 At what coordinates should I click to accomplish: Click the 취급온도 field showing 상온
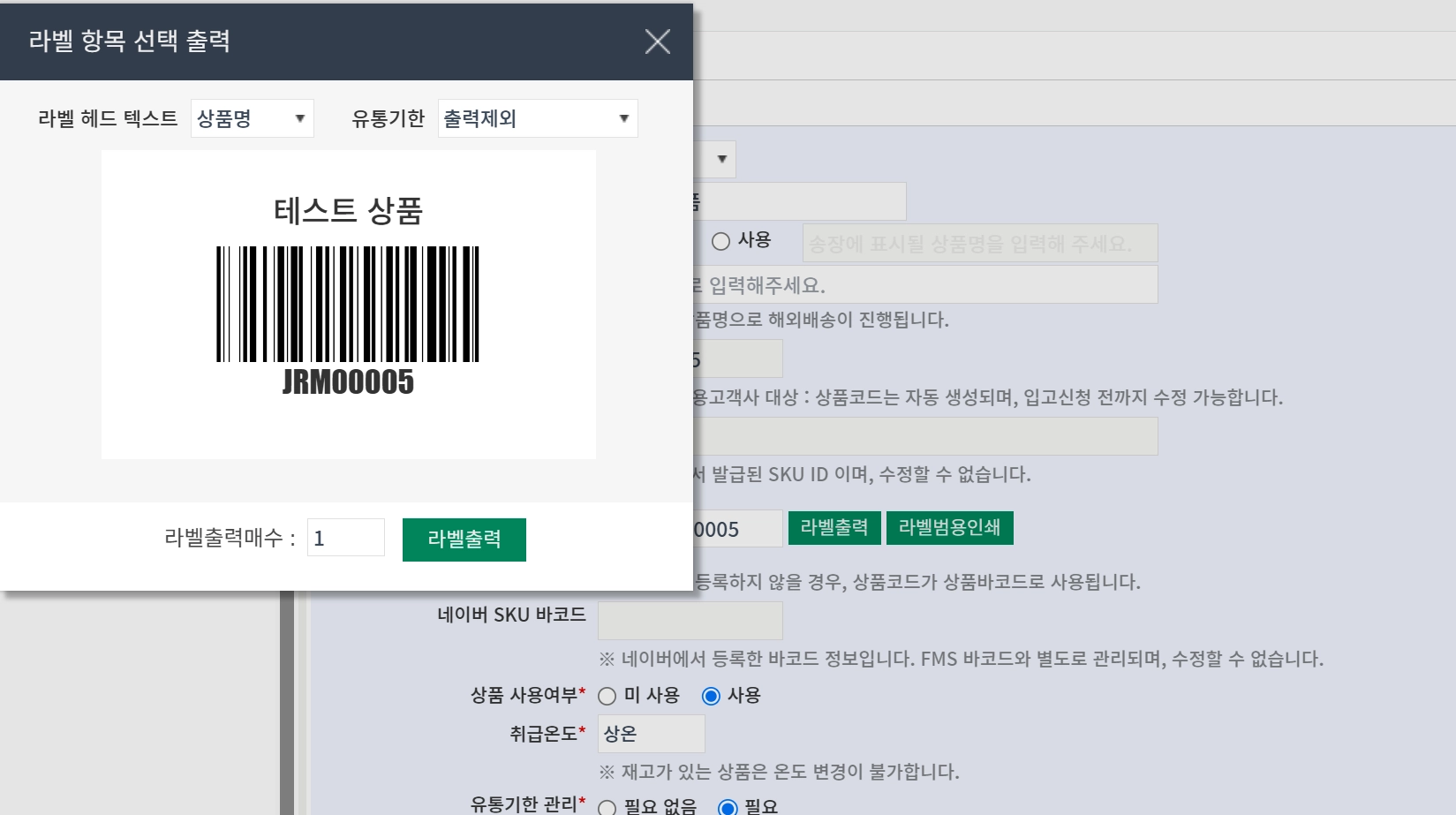pos(652,734)
